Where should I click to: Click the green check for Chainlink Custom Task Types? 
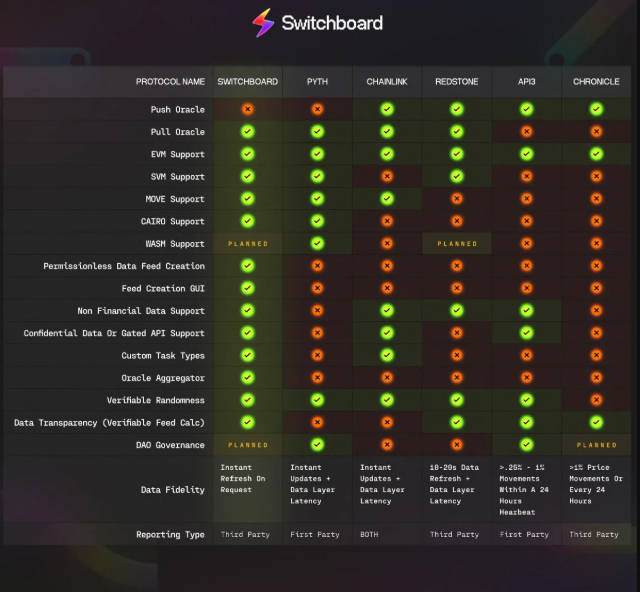387,355
